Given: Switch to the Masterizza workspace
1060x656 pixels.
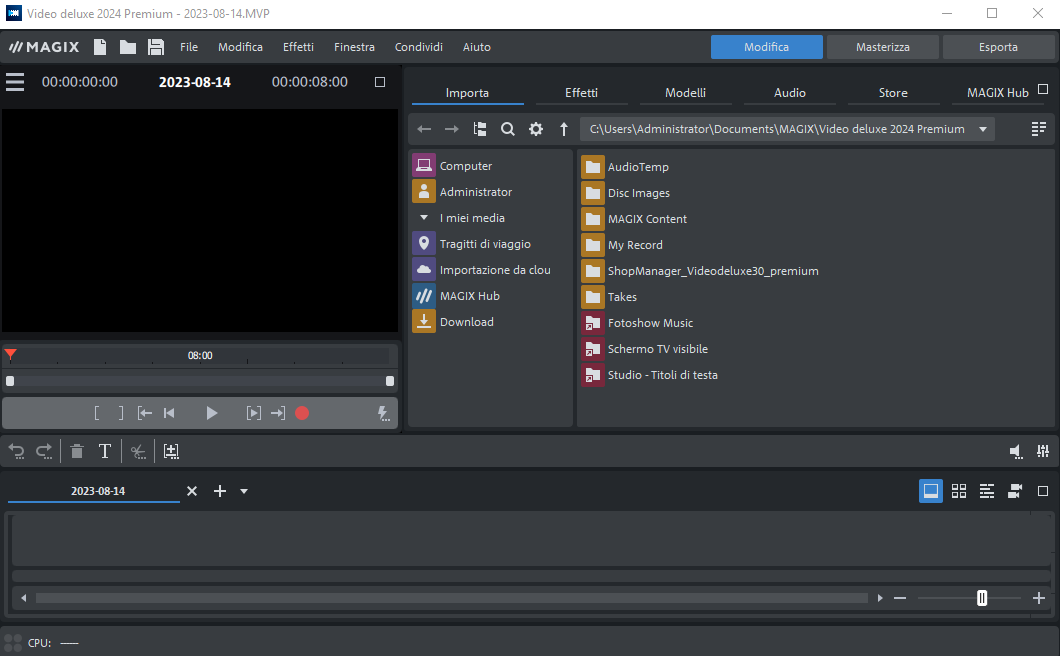Looking at the screenshot, I should [x=882, y=47].
